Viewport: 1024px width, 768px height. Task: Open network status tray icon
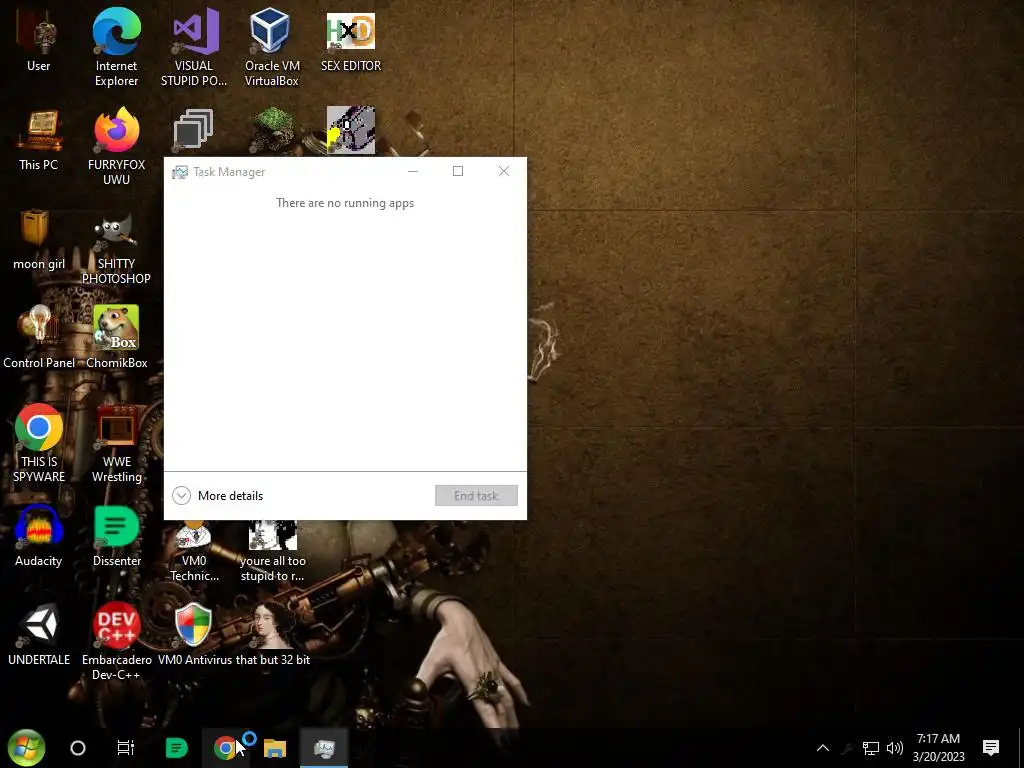[x=871, y=748]
